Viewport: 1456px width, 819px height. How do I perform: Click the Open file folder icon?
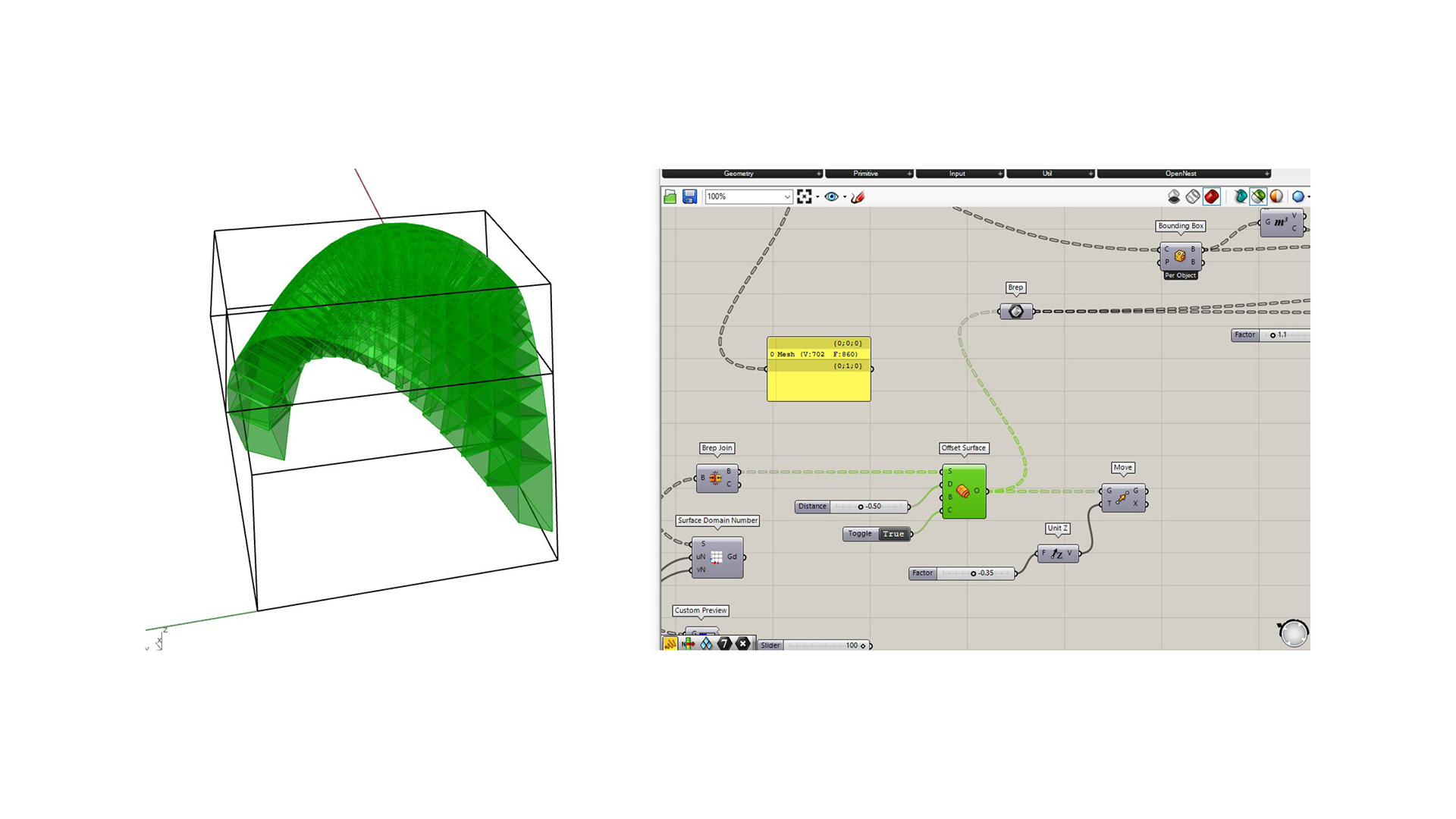click(670, 197)
